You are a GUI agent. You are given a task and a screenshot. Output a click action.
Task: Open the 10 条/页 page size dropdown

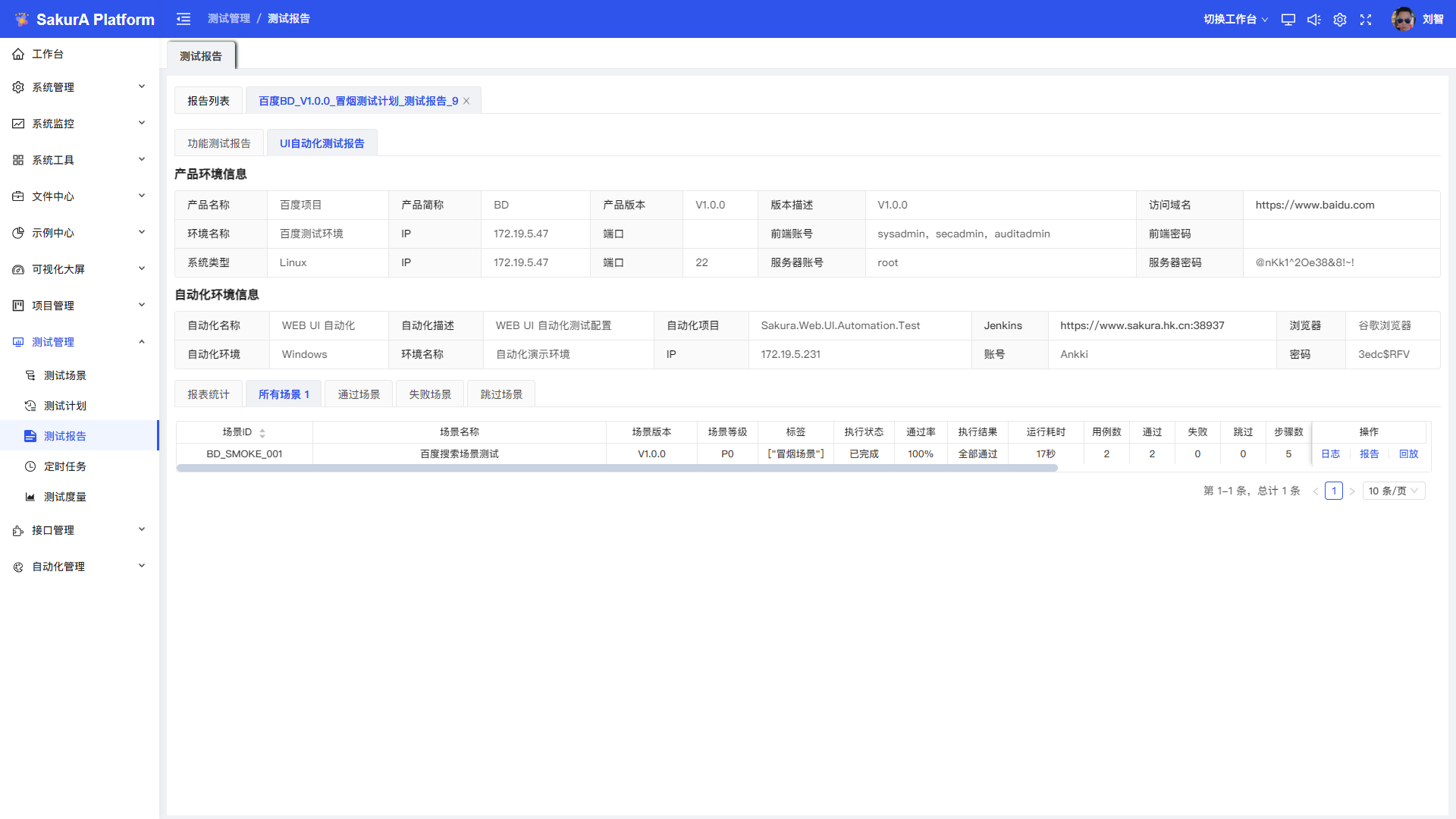point(1393,491)
